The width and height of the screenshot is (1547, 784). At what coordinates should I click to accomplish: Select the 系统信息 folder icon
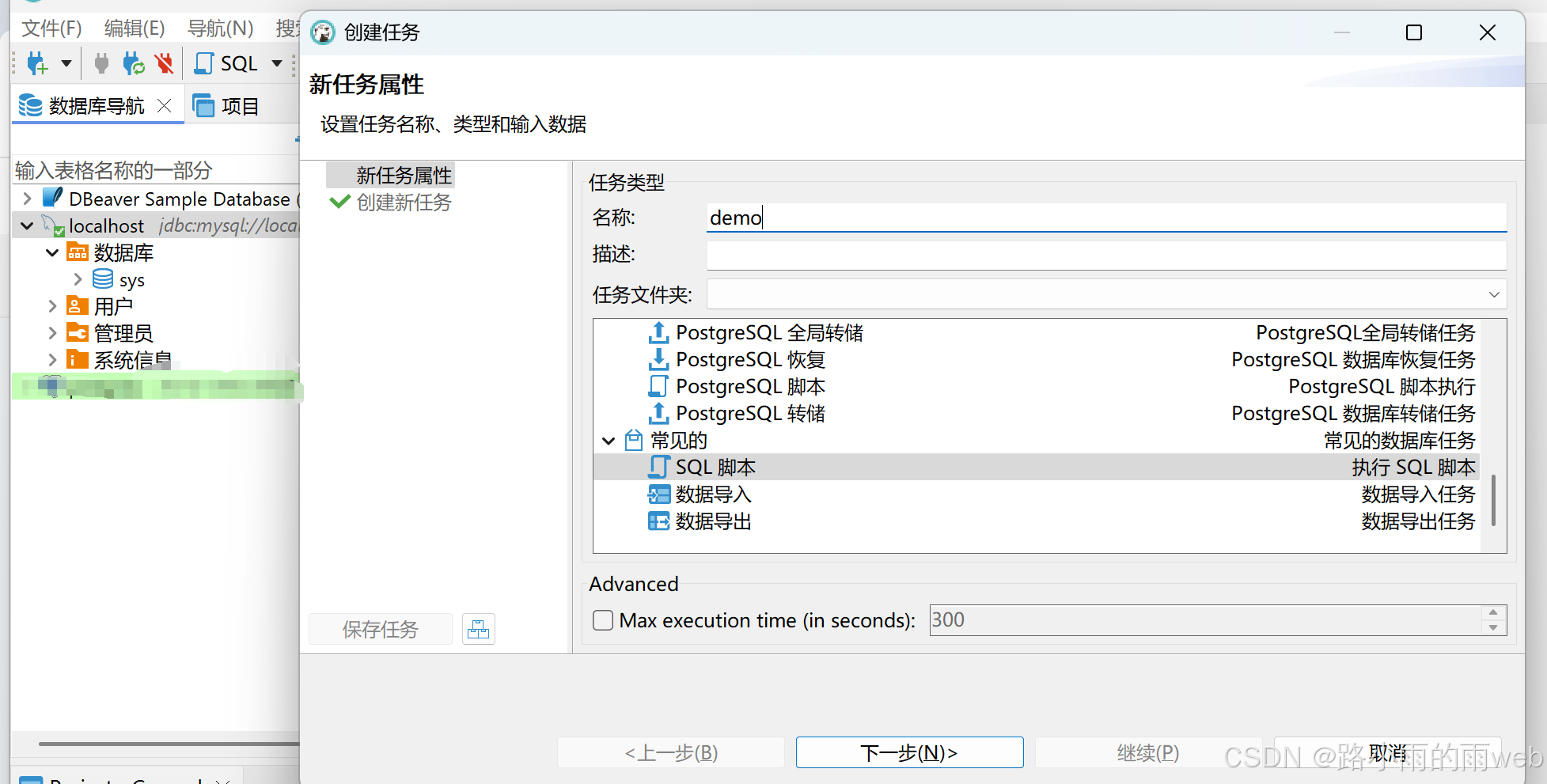(x=78, y=360)
